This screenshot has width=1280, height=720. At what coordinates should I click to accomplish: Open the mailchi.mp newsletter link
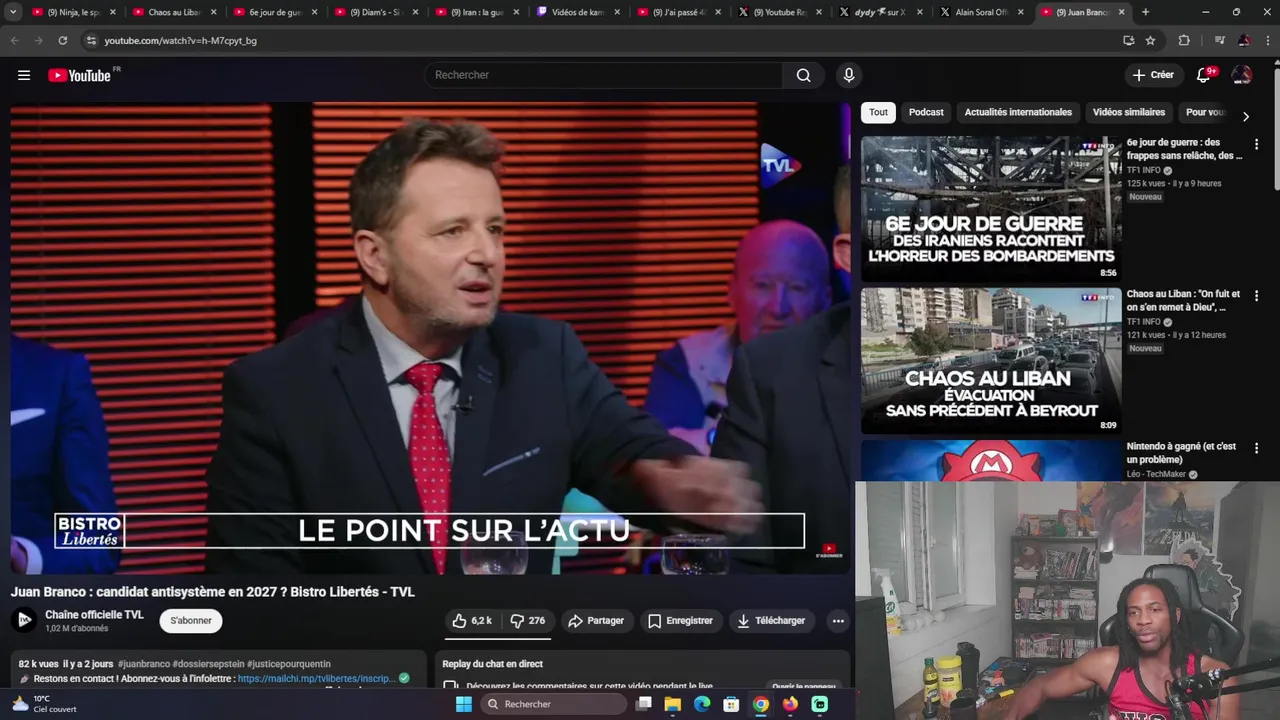(x=316, y=678)
